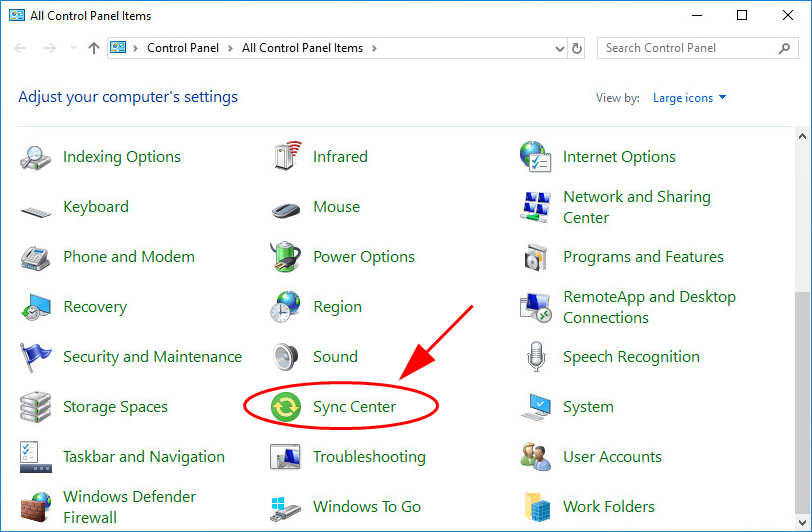Click the Phone and Modem icon
The width and height of the screenshot is (812, 532).
point(35,257)
